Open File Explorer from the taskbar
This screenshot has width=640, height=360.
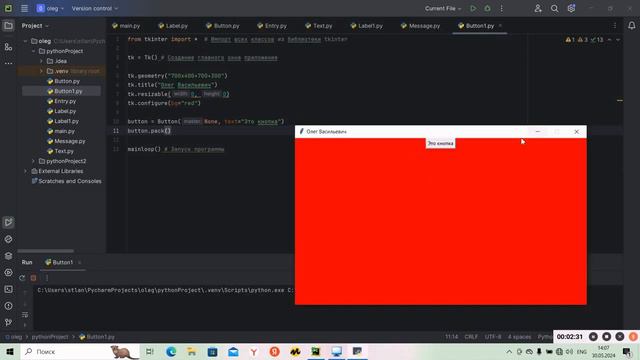(x=191, y=351)
